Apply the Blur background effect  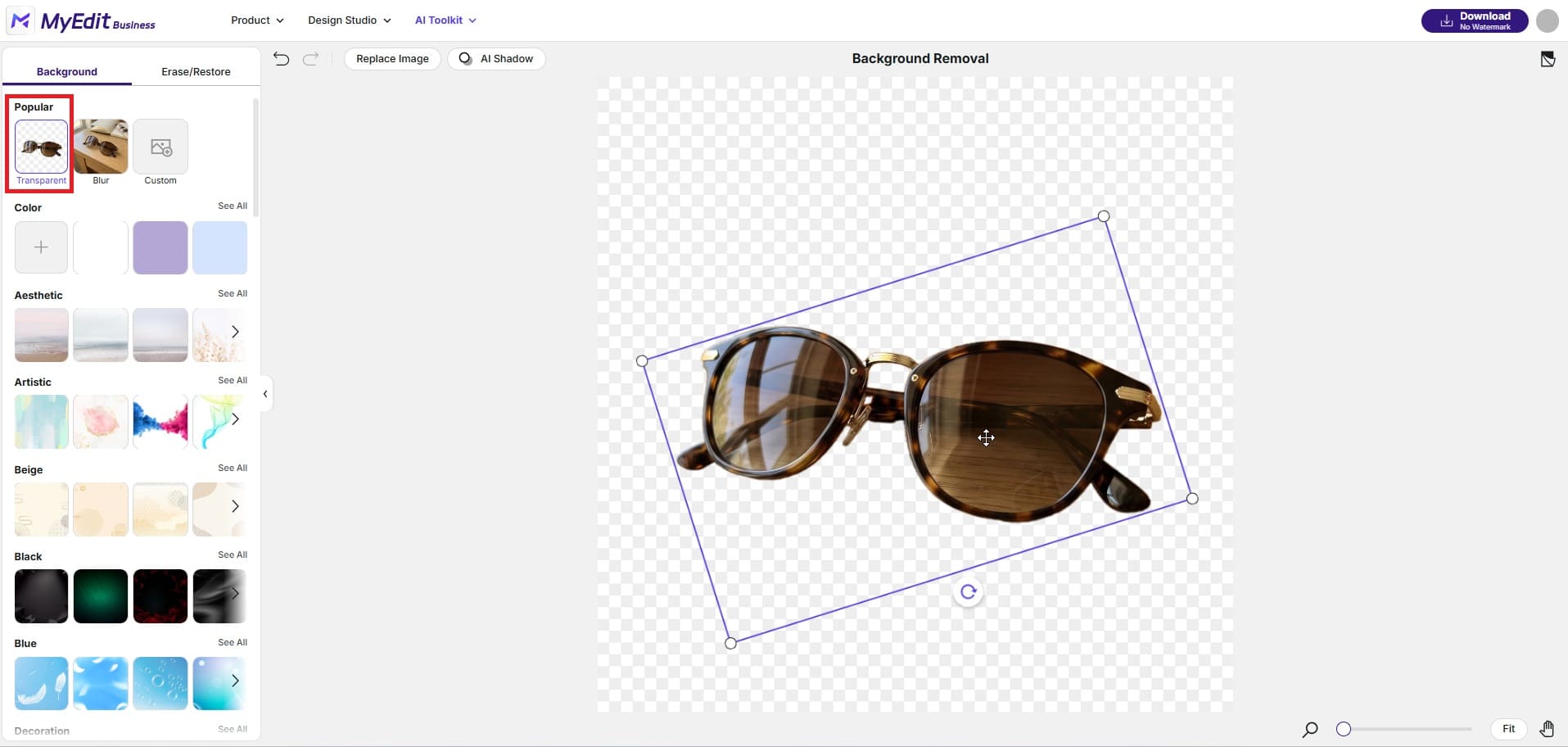click(x=100, y=147)
